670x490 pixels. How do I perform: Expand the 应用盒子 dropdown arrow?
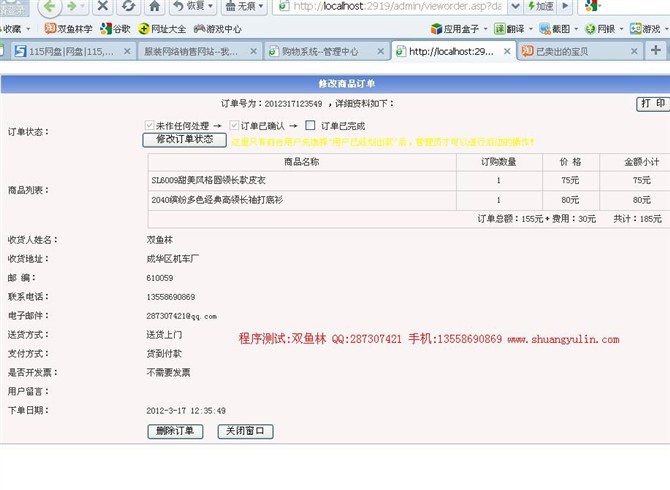click(x=485, y=29)
